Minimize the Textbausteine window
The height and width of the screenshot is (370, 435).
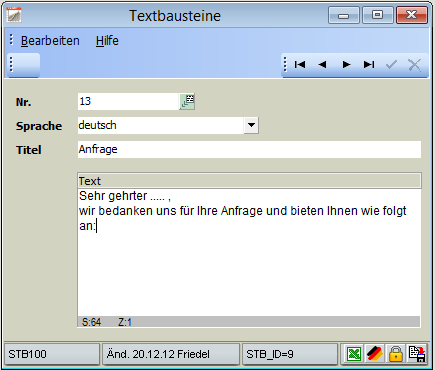pyautogui.click(x=344, y=15)
